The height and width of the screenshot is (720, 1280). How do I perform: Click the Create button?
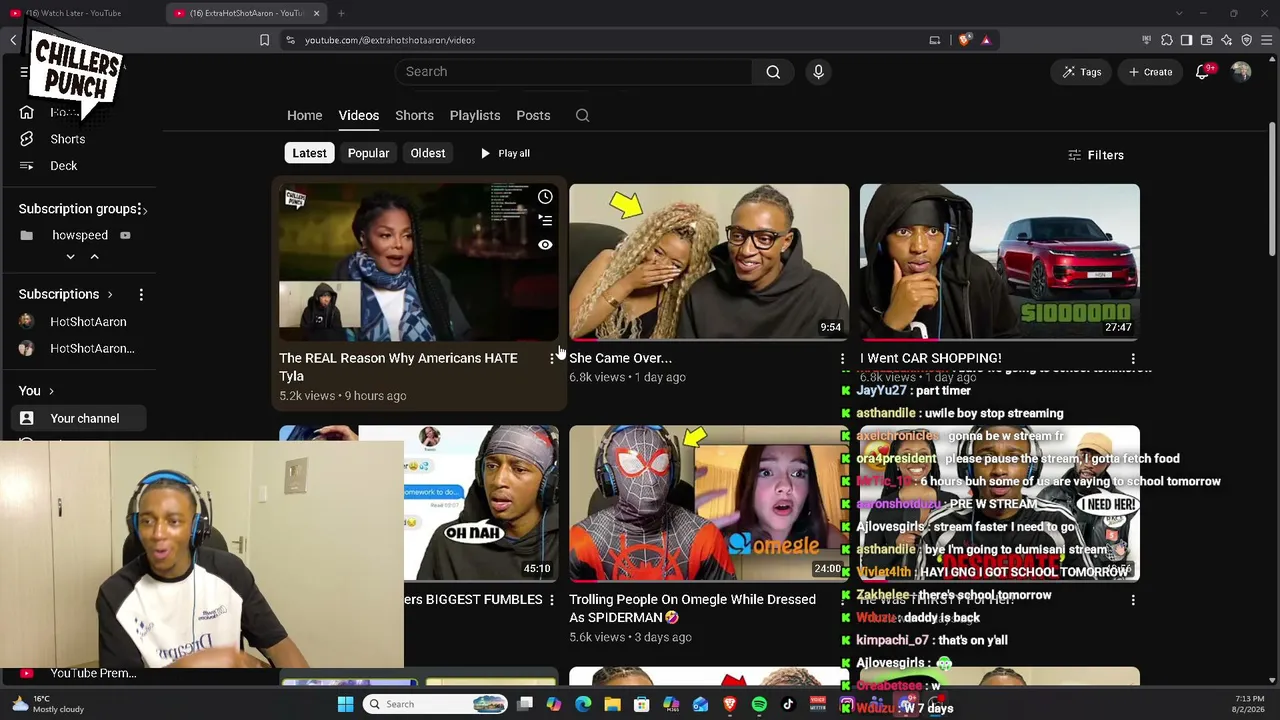coord(1150,72)
